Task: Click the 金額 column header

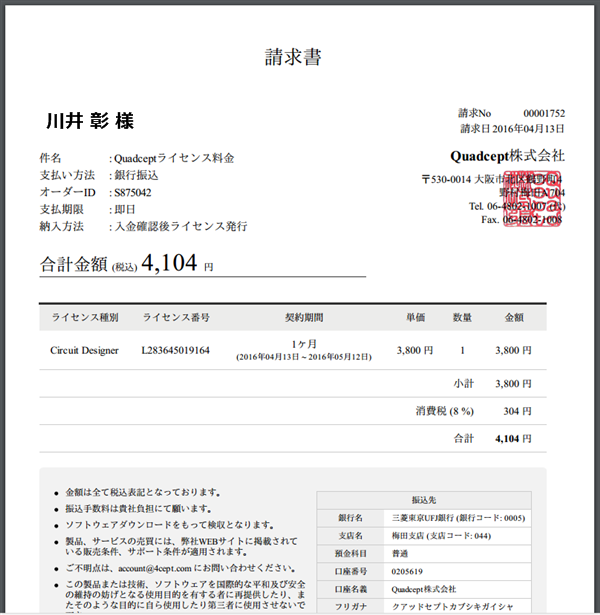Action: click(514, 317)
